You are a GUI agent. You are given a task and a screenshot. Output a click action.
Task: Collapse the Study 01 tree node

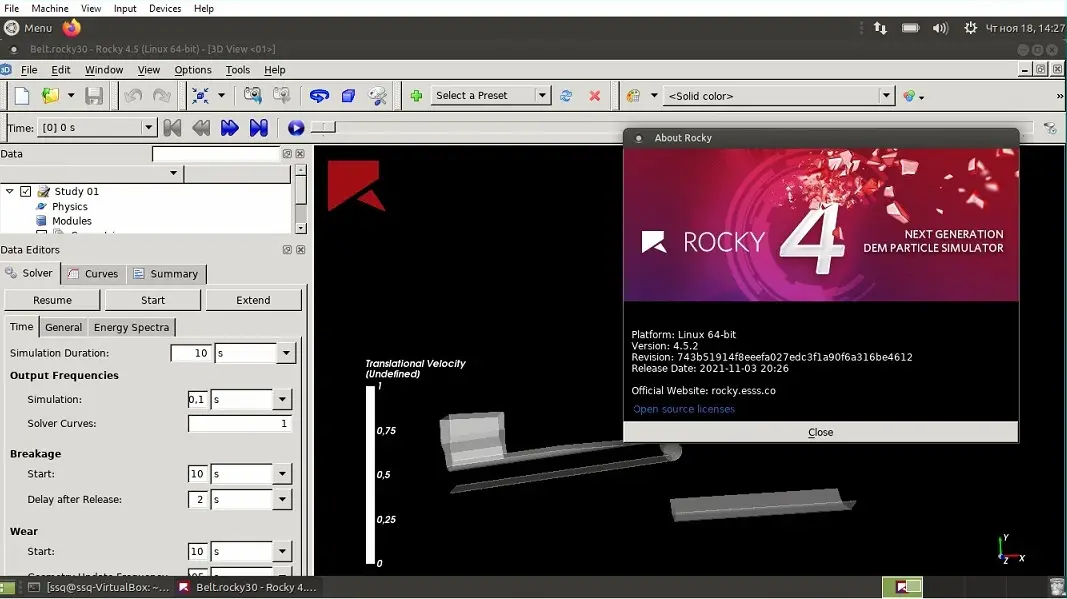coord(10,192)
